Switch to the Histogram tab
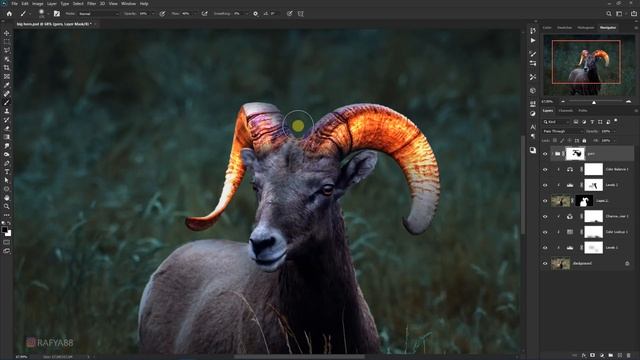This screenshot has height=360, width=640. click(x=586, y=28)
